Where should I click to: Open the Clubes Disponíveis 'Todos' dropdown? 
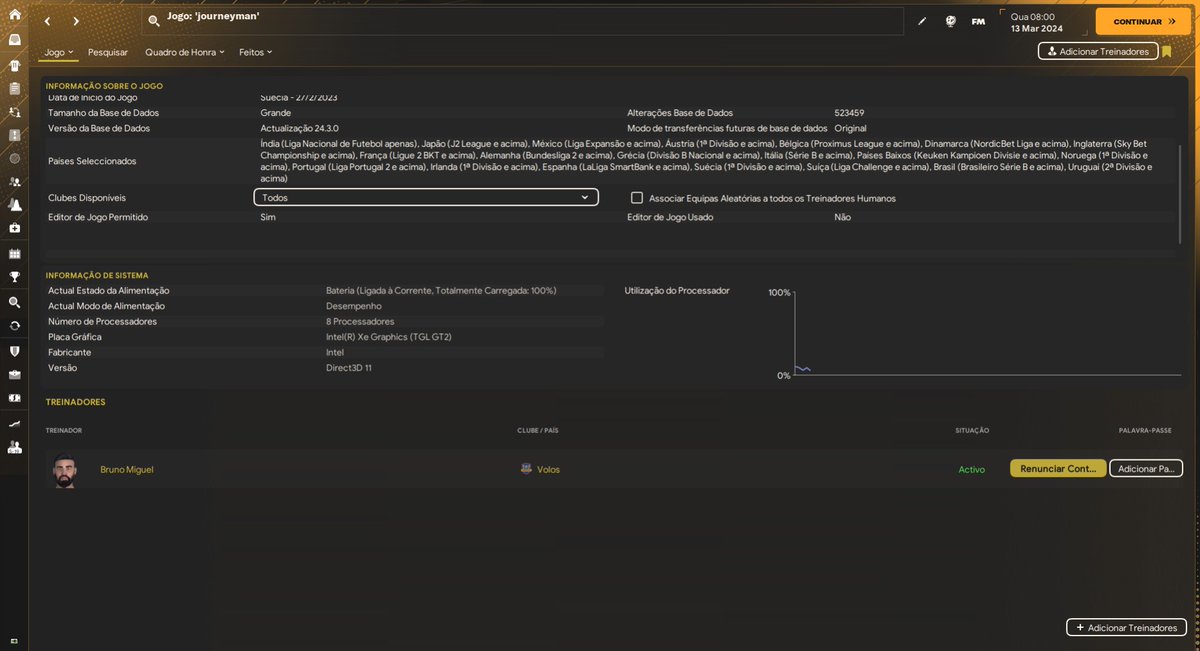(426, 198)
